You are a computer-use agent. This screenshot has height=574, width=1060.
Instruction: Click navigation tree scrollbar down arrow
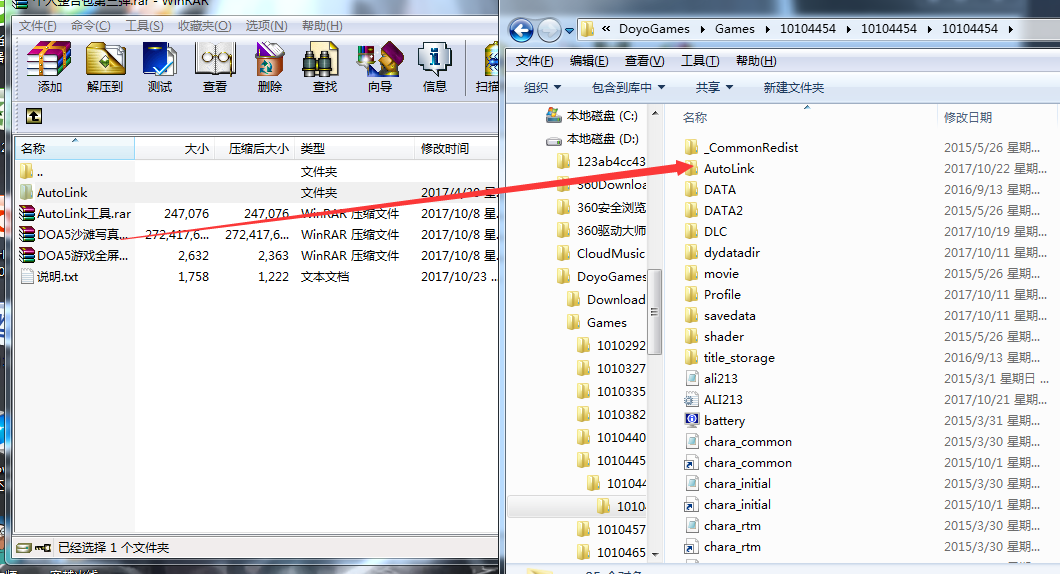coord(654,554)
